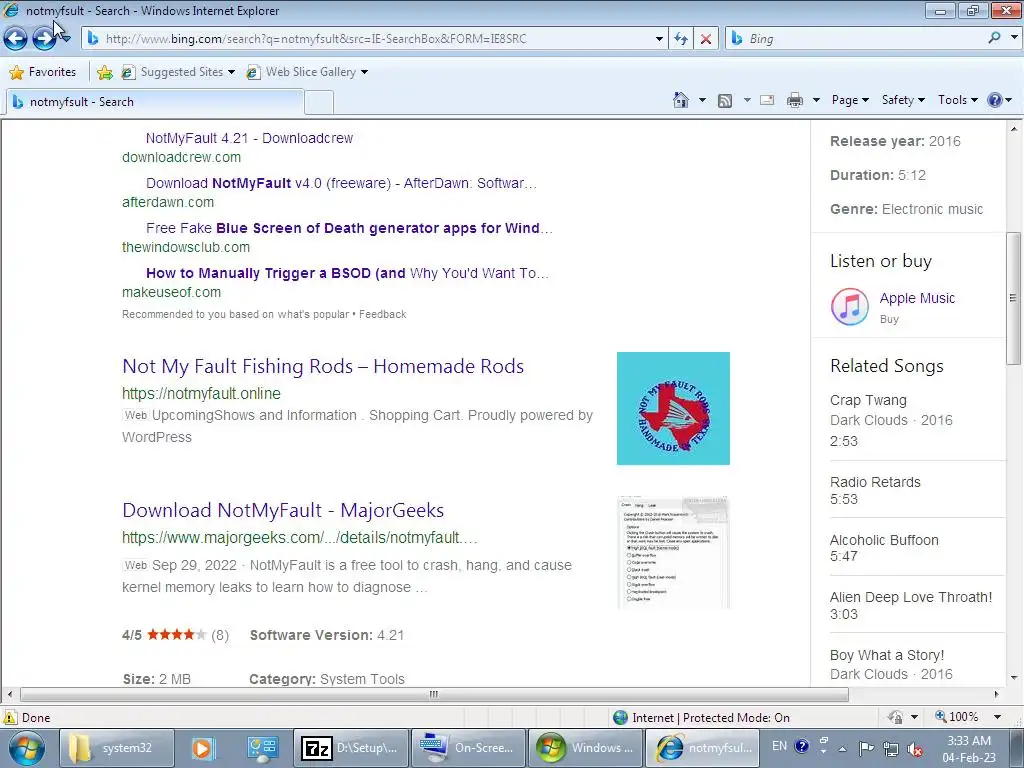Click Action Center flag tray icon
Image resolution: width=1024 pixels, height=768 pixels.
(x=866, y=748)
